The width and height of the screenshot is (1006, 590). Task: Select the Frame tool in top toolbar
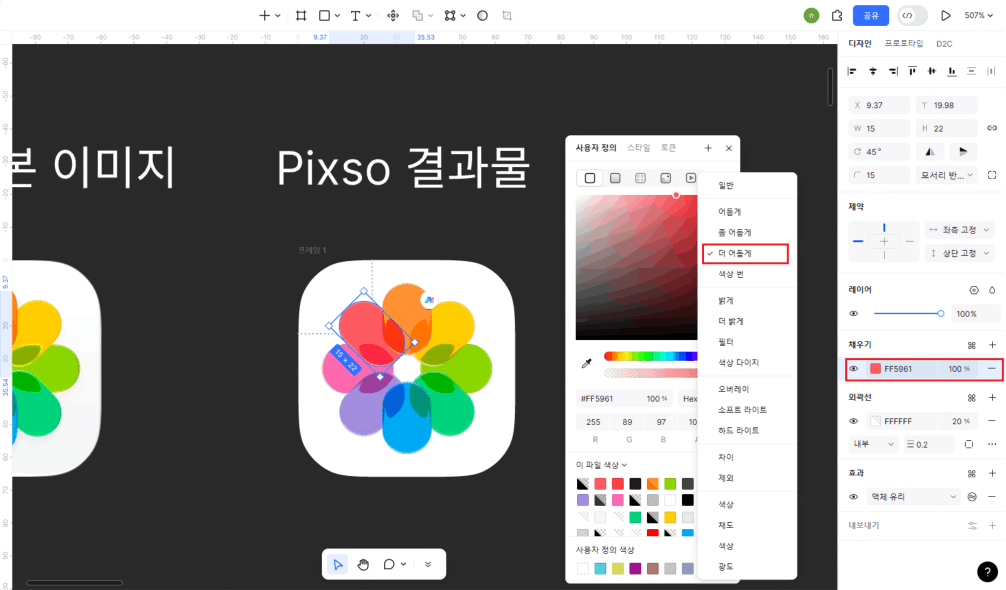pyautogui.click(x=301, y=15)
